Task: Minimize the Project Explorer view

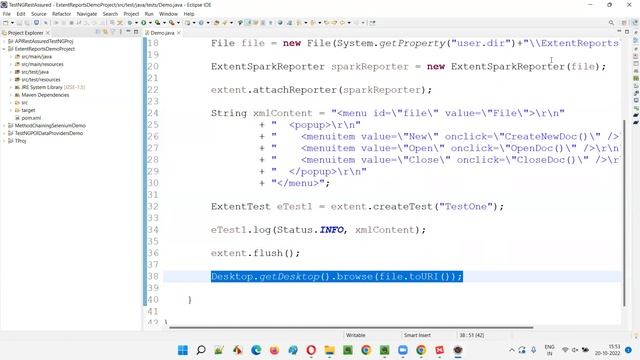Action: (128, 32)
